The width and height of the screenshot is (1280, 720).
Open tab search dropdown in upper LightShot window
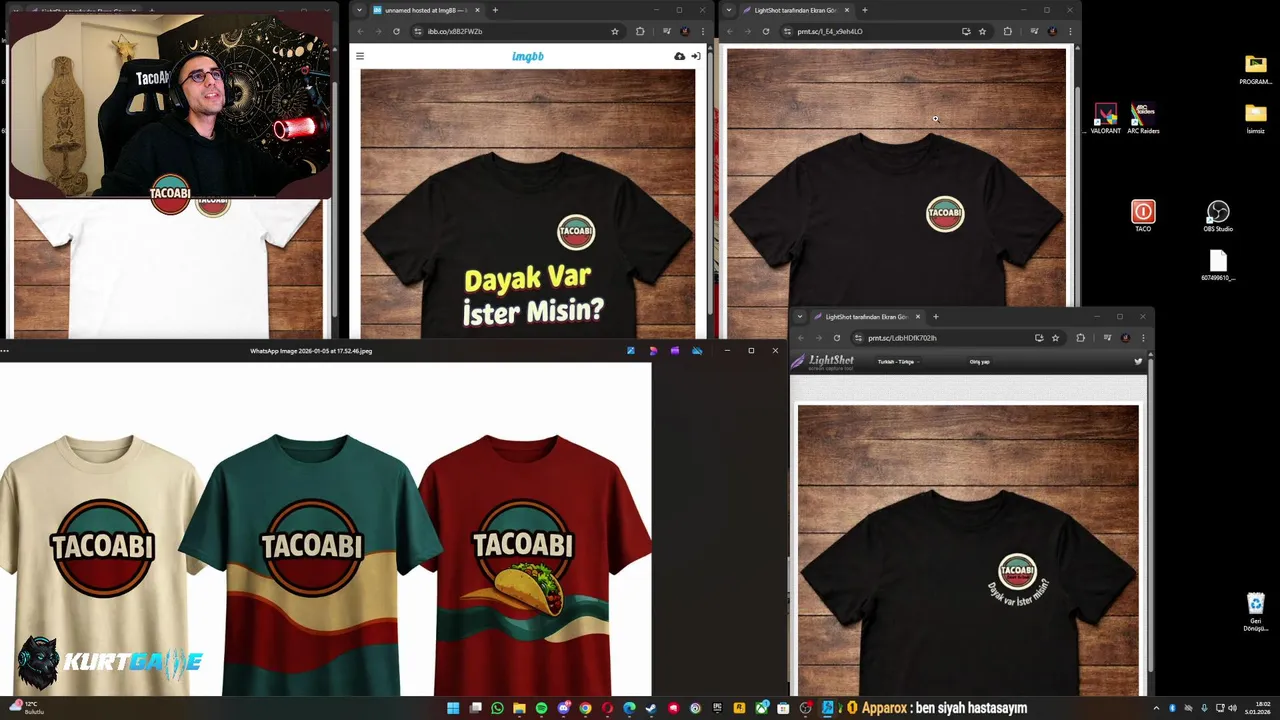click(729, 10)
